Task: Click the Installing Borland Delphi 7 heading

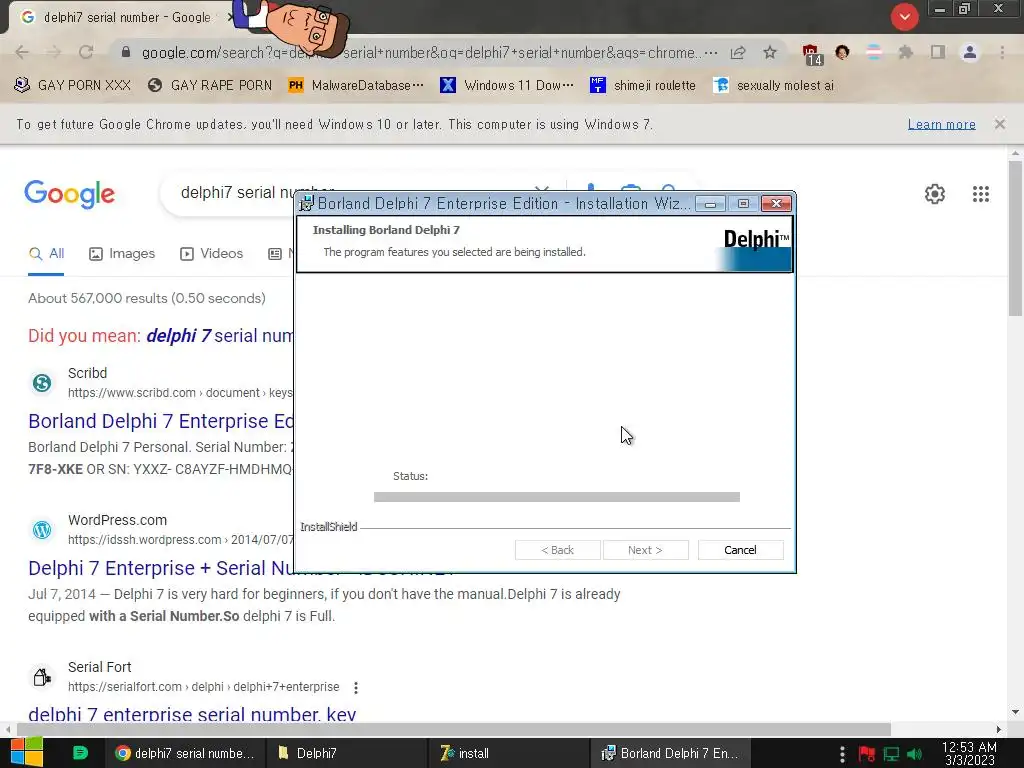Action: point(386,230)
